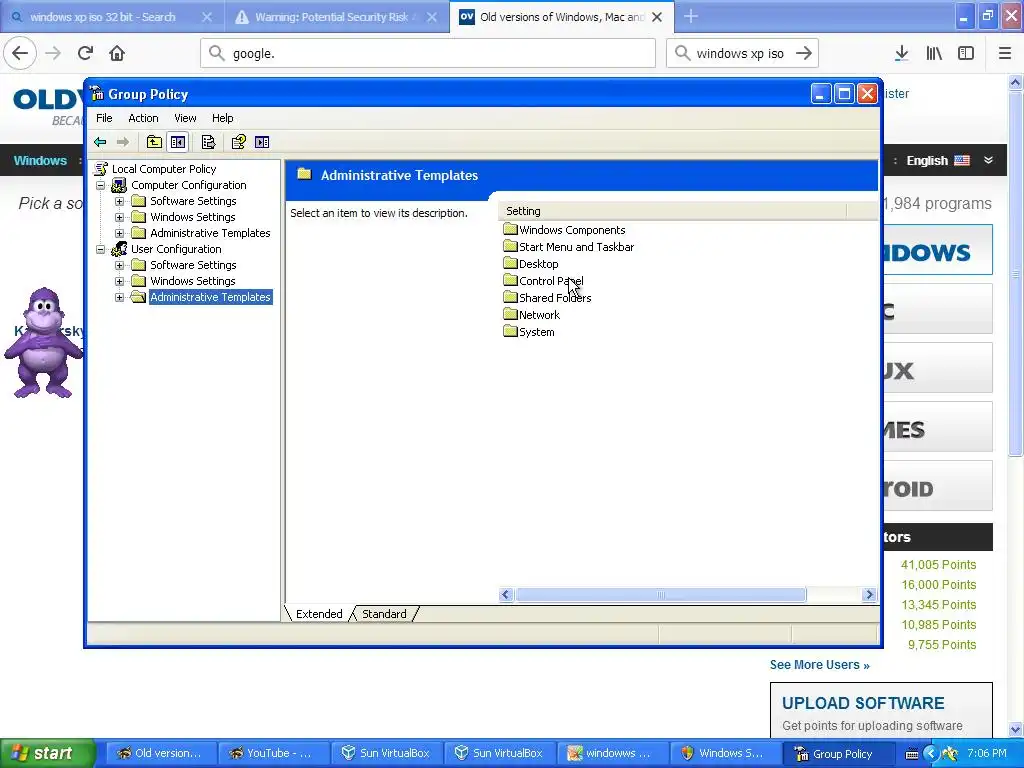1024x768 pixels.
Task: Select the Shared Folders folder icon
Action: coord(510,297)
